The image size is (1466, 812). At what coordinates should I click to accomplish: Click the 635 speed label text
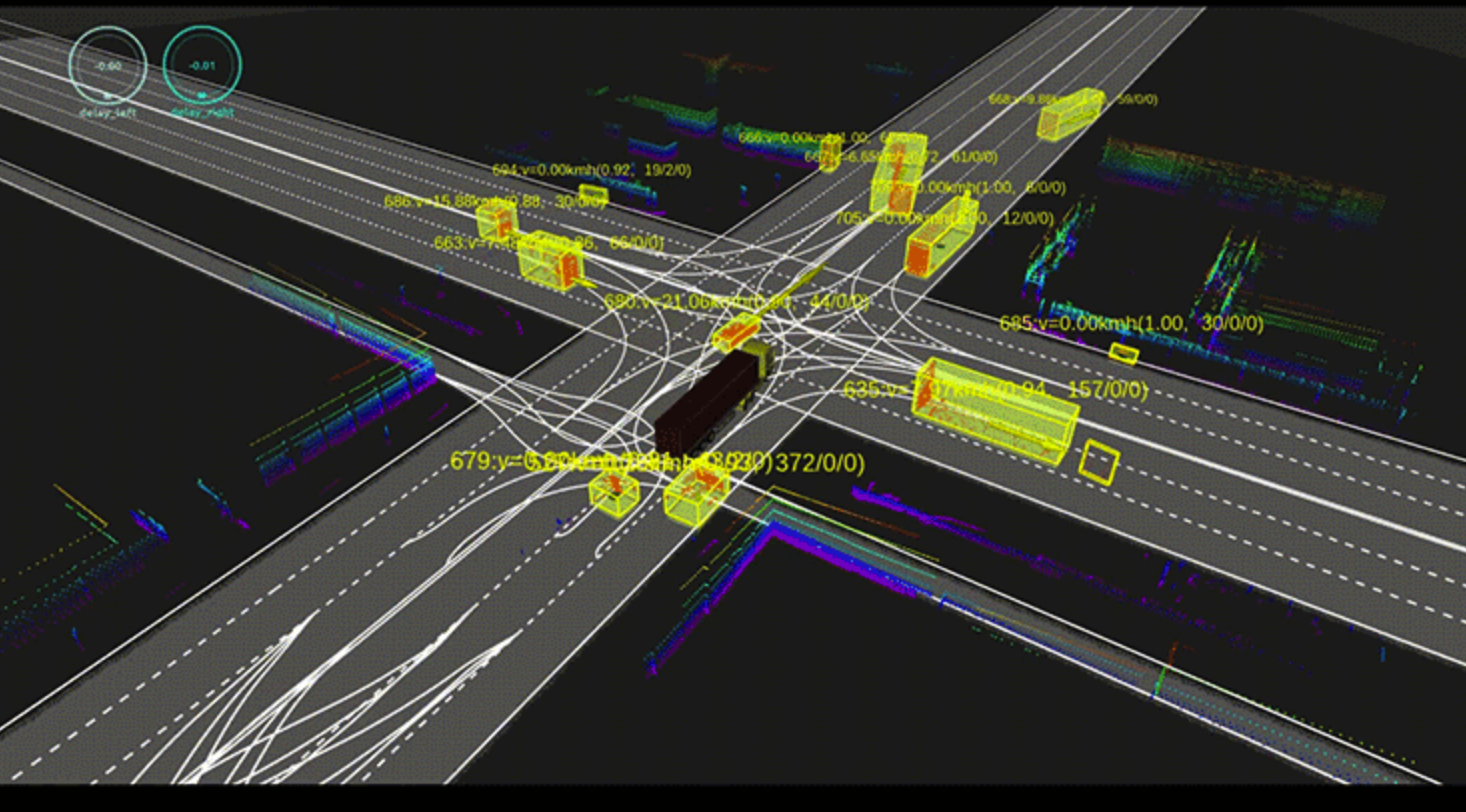click(995, 390)
